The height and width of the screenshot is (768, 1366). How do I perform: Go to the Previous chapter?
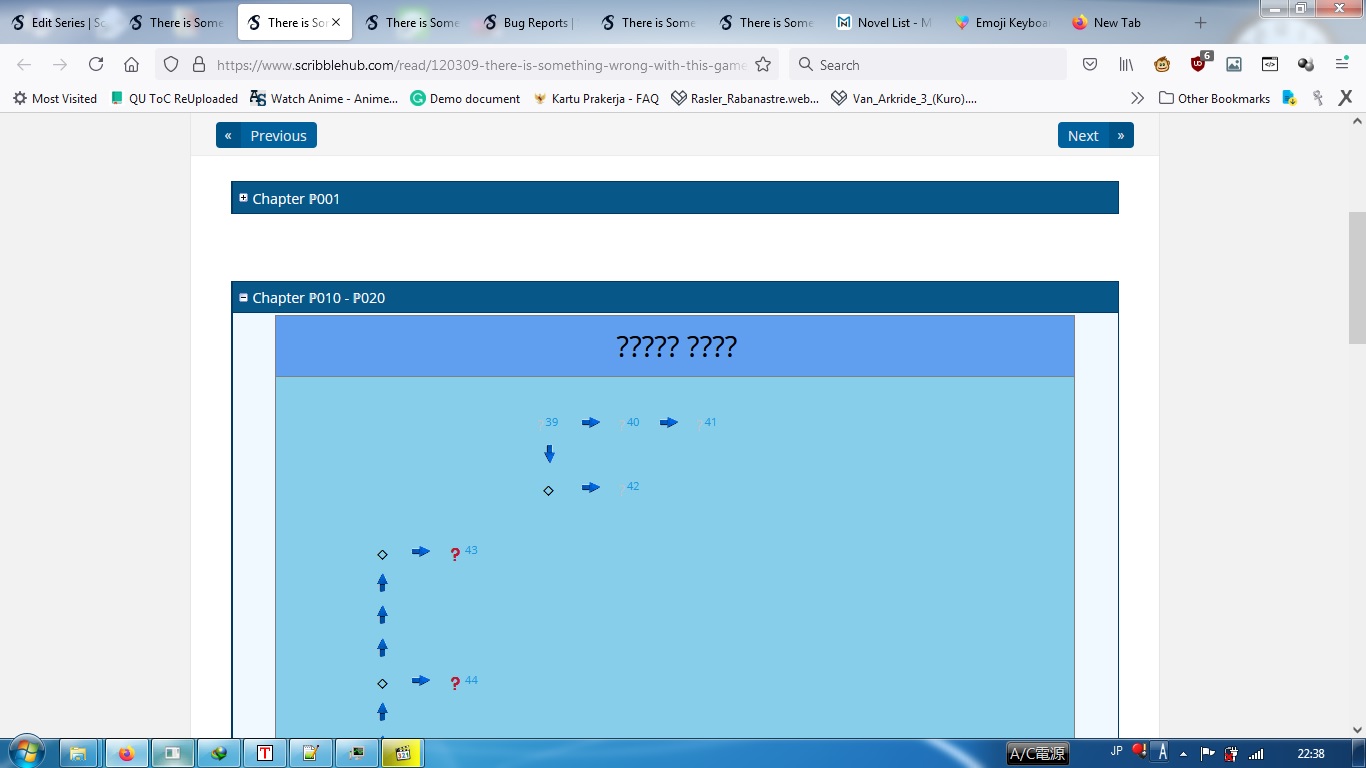pyautogui.click(x=266, y=135)
